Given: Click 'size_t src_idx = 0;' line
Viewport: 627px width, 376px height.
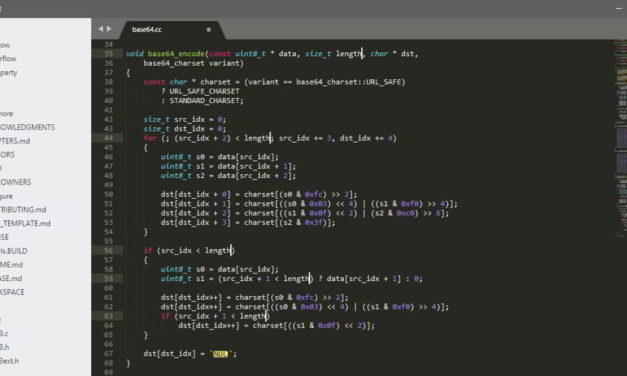Looking at the screenshot, I should (x=185, y=119).
